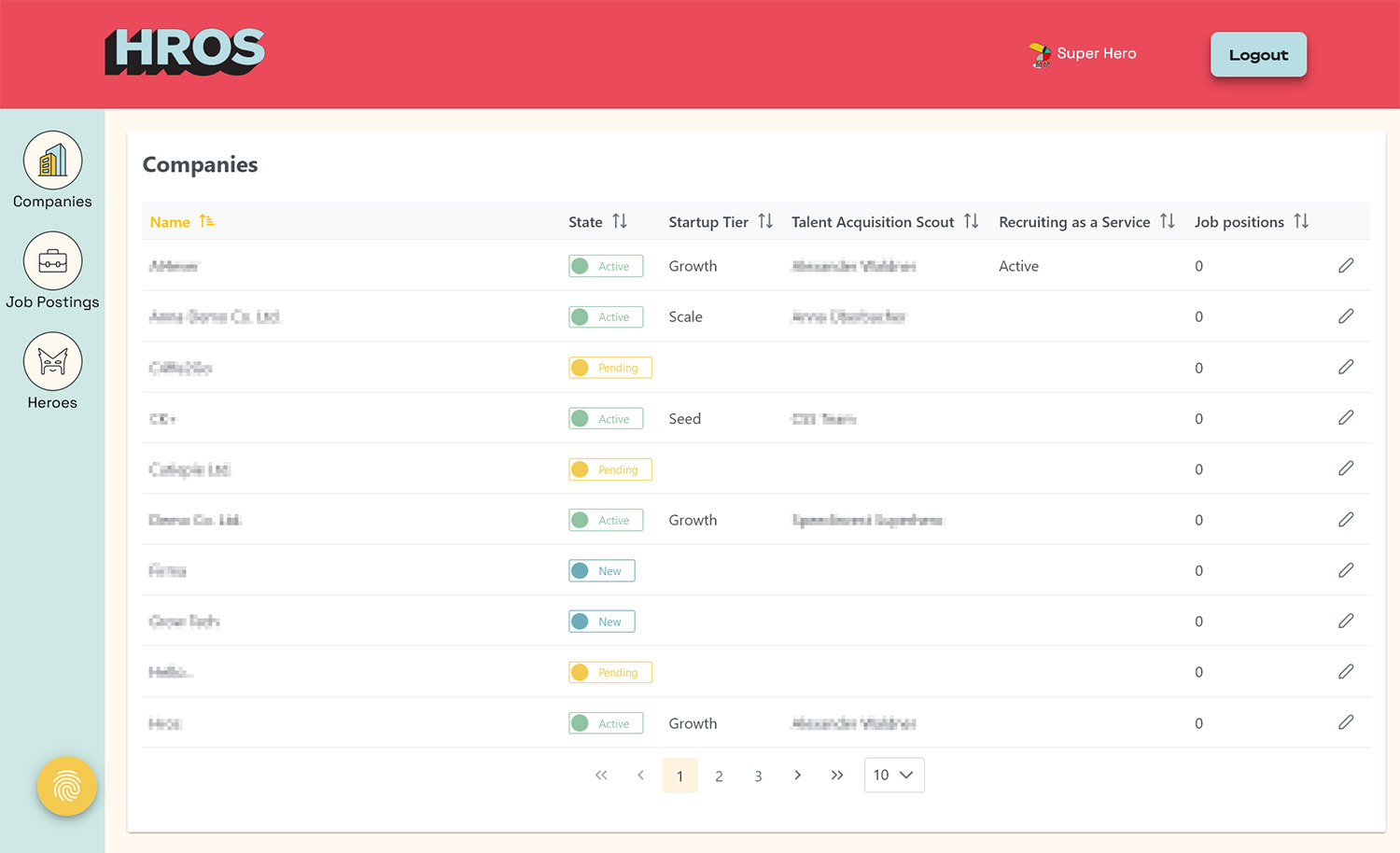Click the HROS logo
Image resolution: width=1400 pixels, height=853 pixels.
pos(185,52)
